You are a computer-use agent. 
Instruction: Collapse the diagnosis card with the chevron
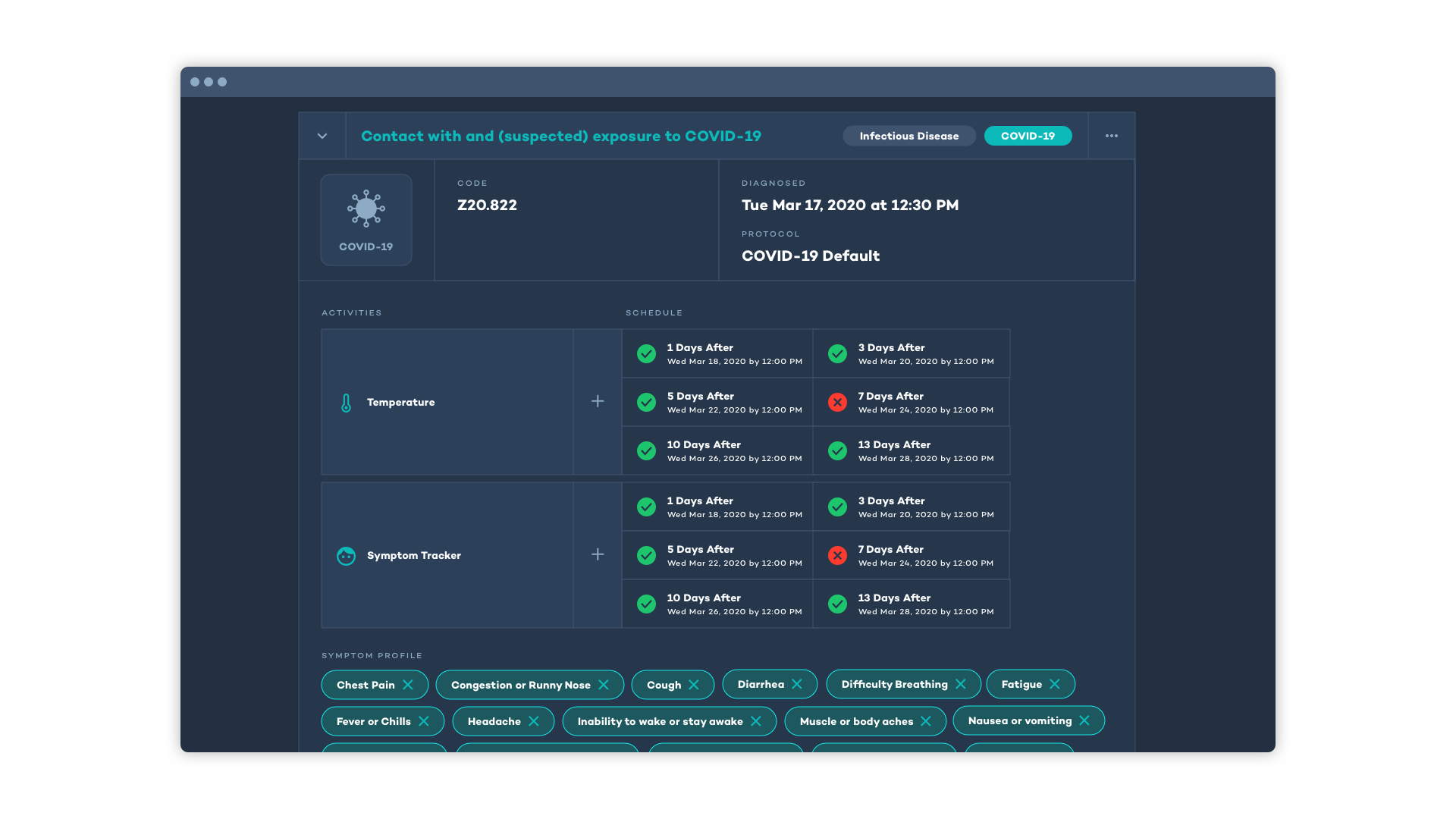point(322,136)
